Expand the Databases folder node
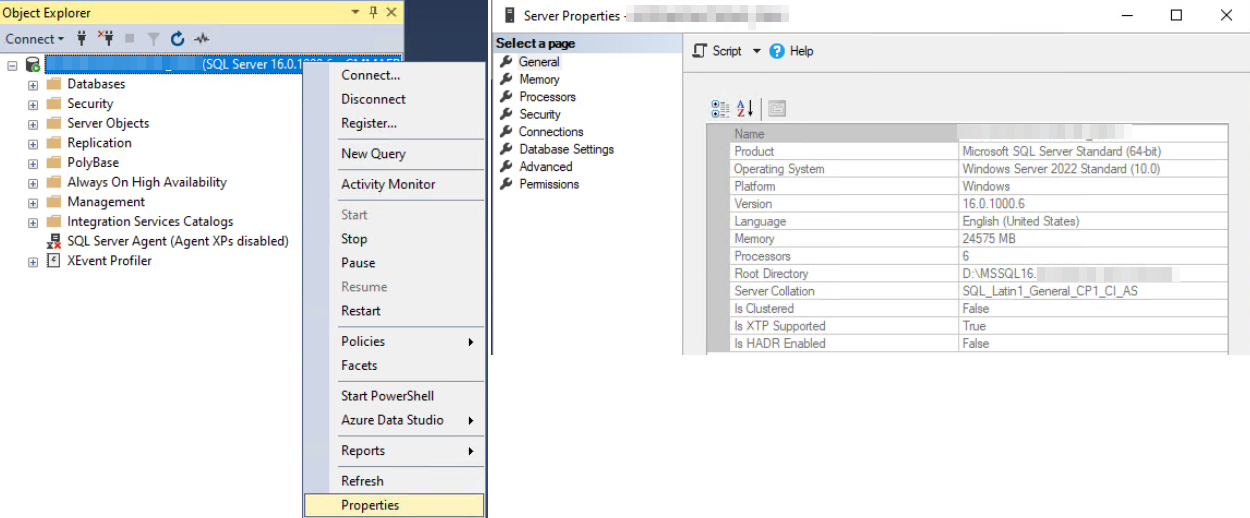 tap(33, 85)
